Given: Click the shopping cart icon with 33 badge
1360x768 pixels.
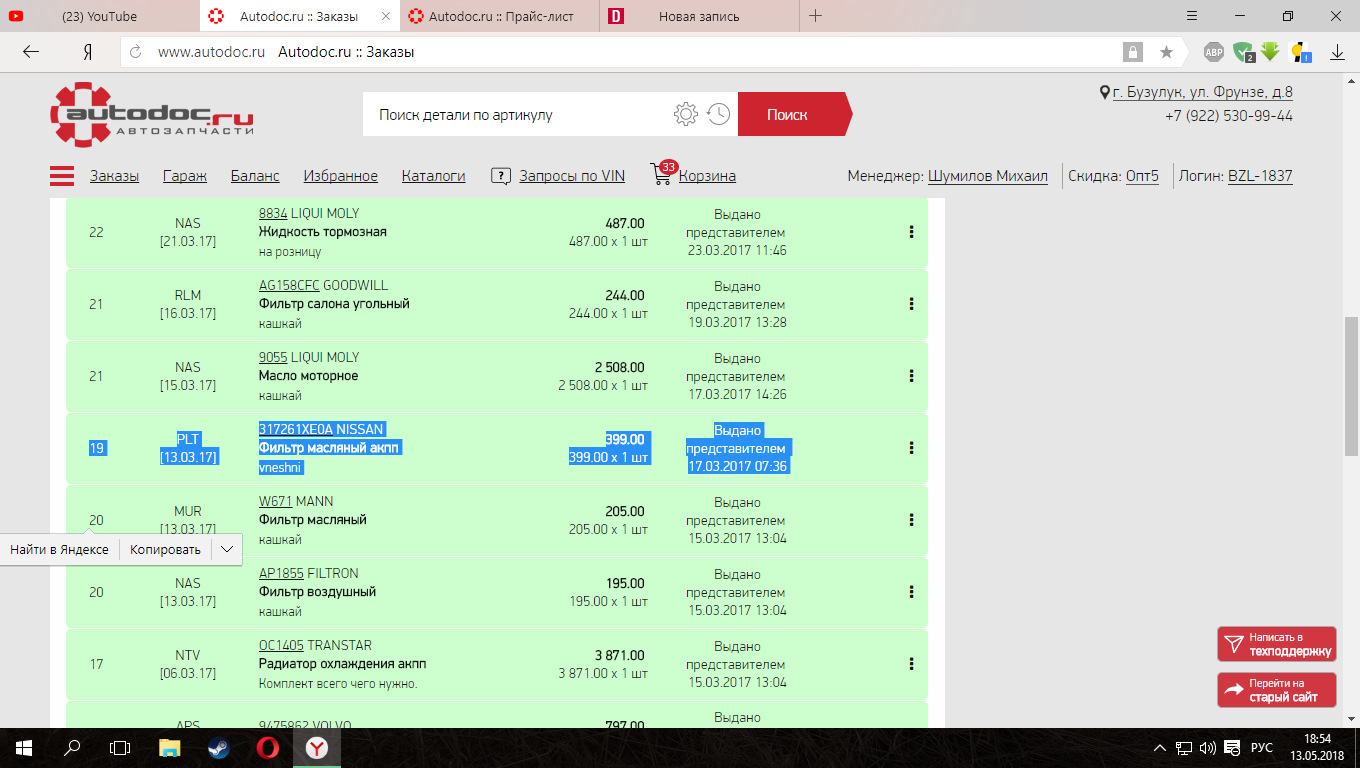Looking at the screenshot, I should pyautogui.click(x=661, y=173).
